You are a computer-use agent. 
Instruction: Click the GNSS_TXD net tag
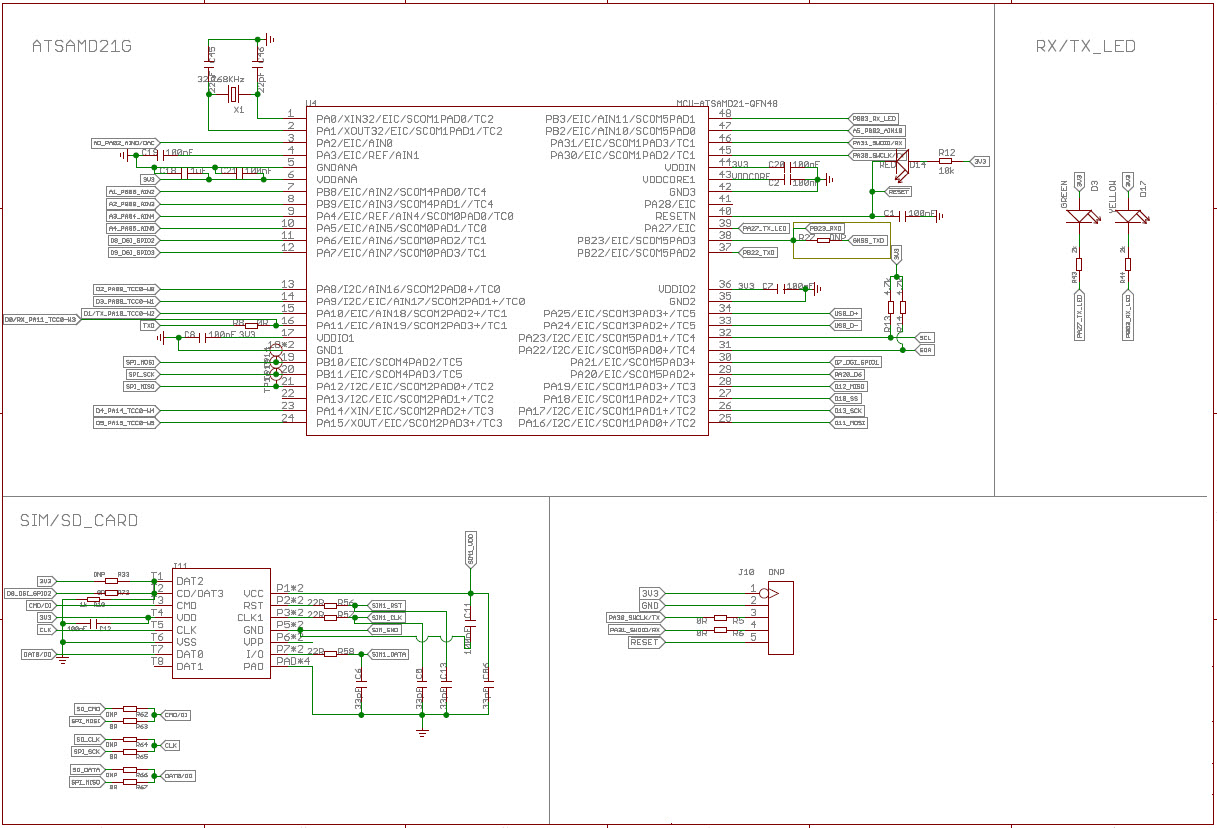(868, 240)
